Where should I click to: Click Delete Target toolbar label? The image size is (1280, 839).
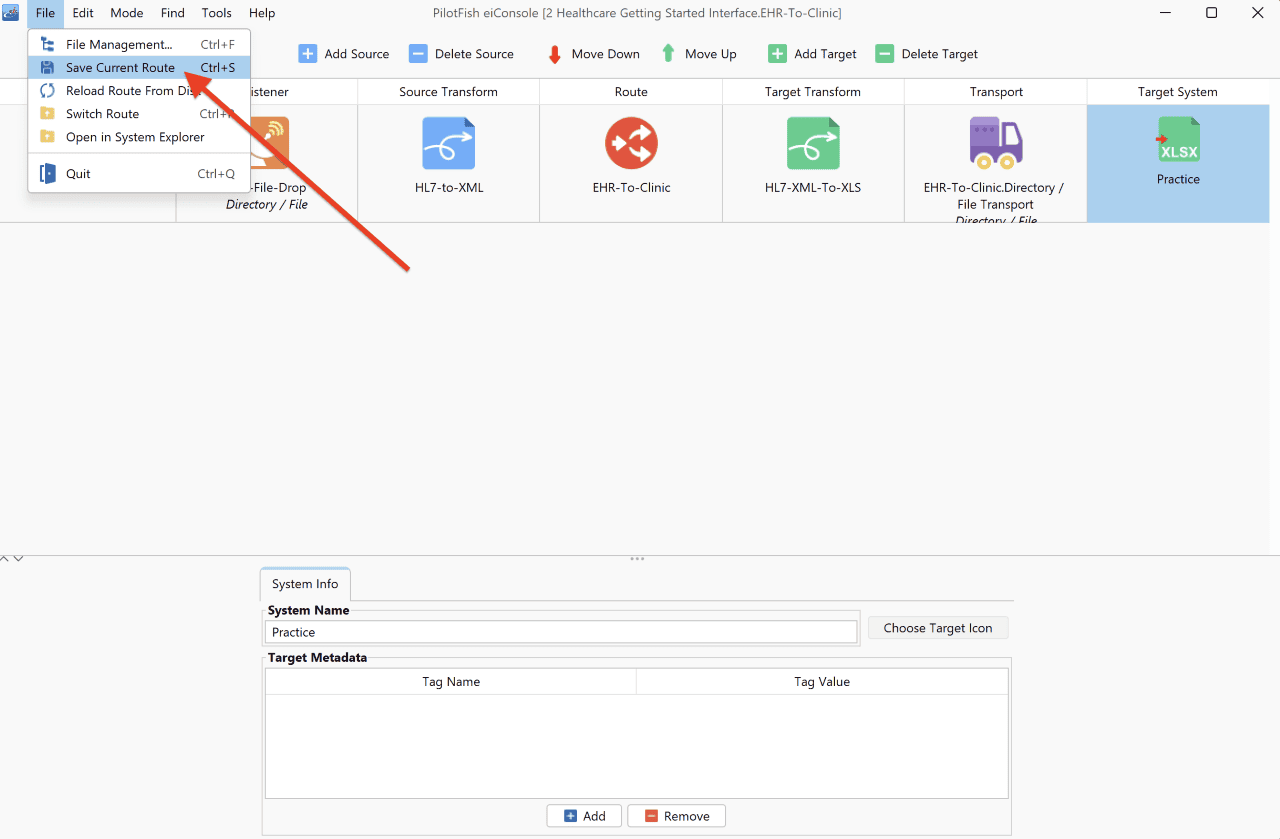[x=940, y=54]
